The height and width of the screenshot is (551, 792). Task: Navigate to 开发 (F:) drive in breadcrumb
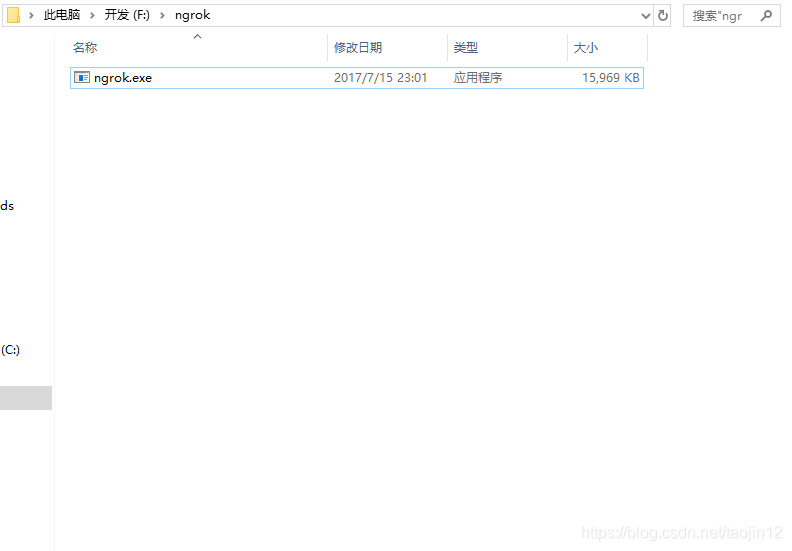tap(127, 15)
